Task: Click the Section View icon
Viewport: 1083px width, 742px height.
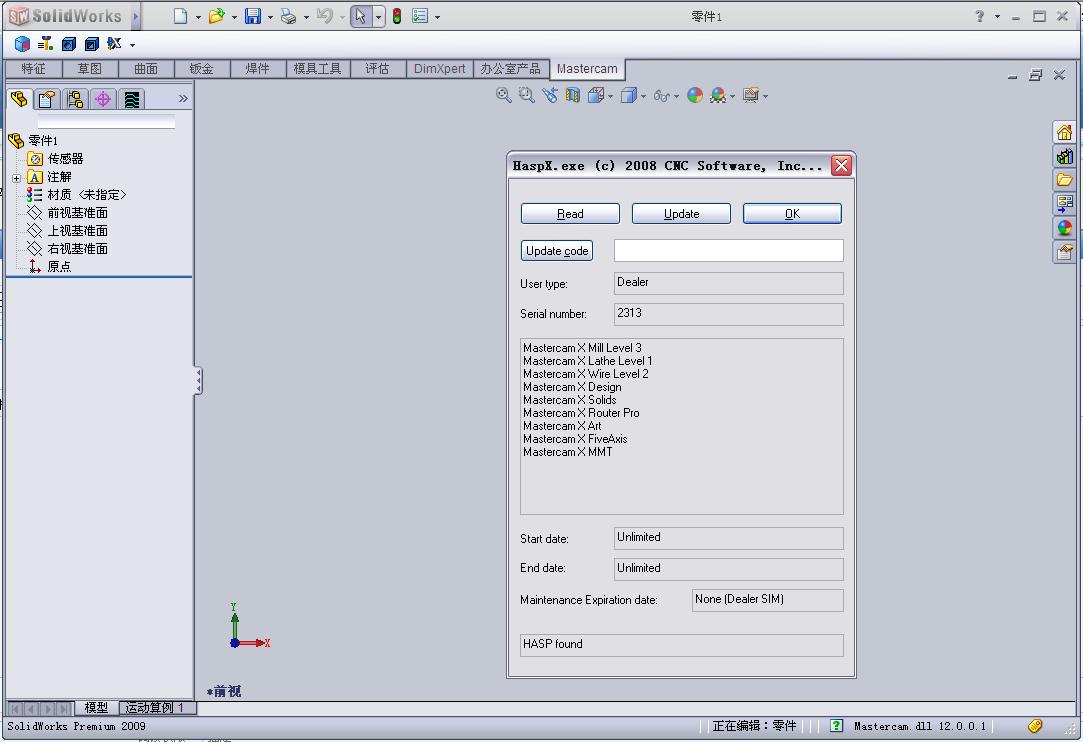Action: coord(573,95)
